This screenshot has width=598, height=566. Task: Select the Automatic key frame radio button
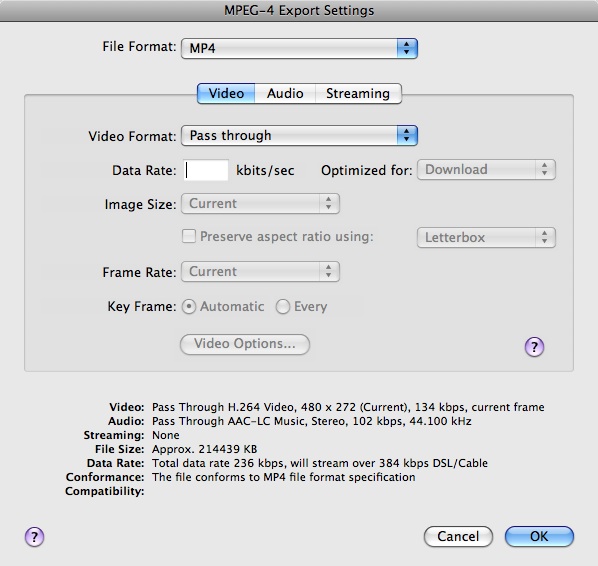(x=189, y=307)
